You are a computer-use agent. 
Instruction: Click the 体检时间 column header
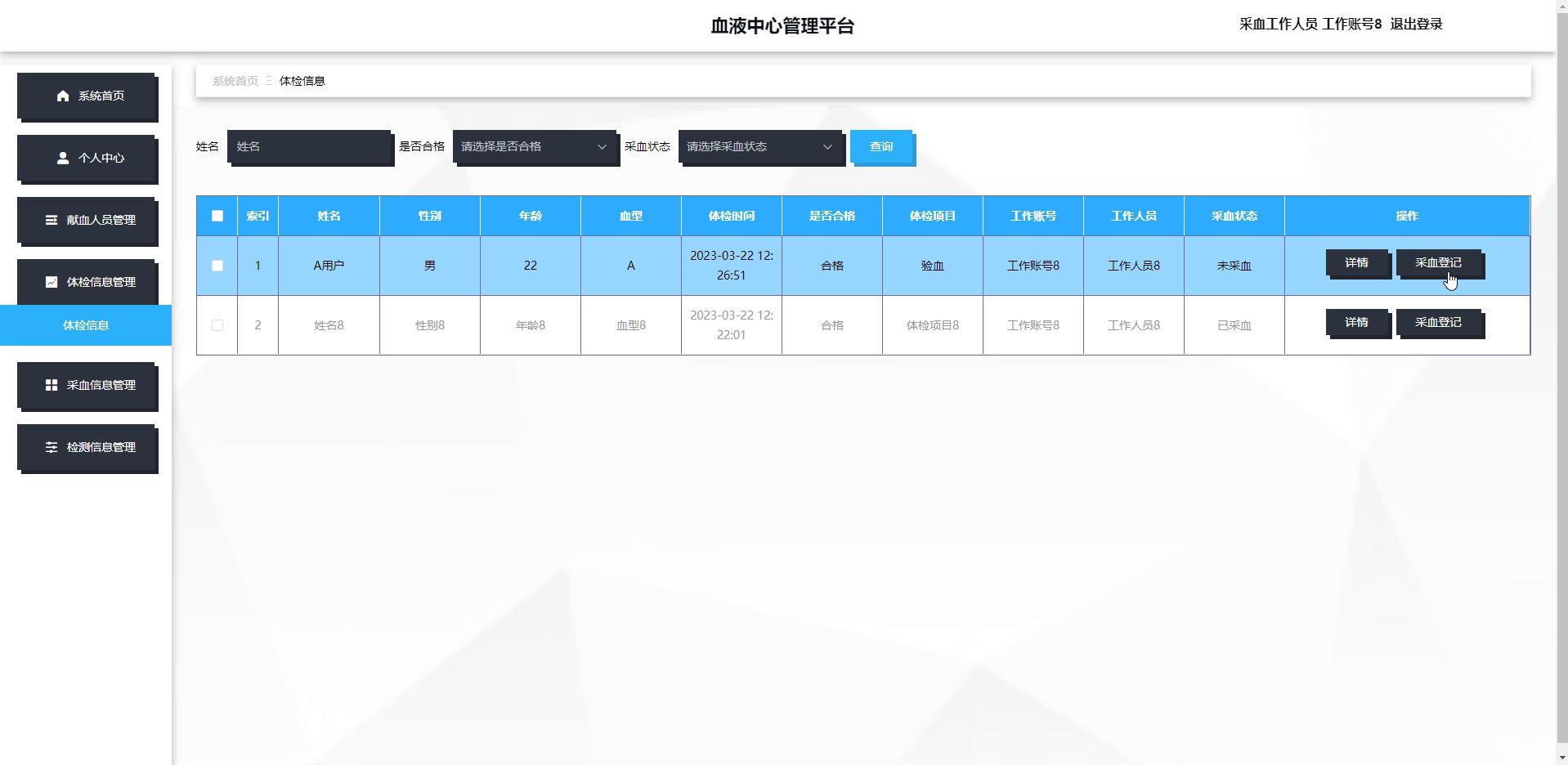(x=732, y=216)
